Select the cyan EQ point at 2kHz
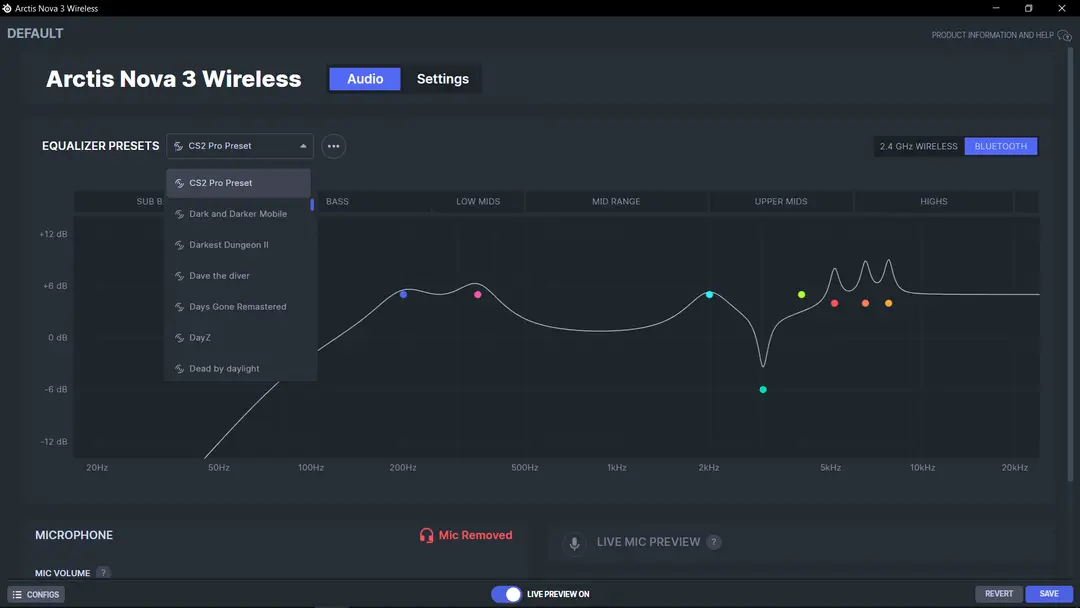The height and width of the screenshot is (608, 1080). 709,295
